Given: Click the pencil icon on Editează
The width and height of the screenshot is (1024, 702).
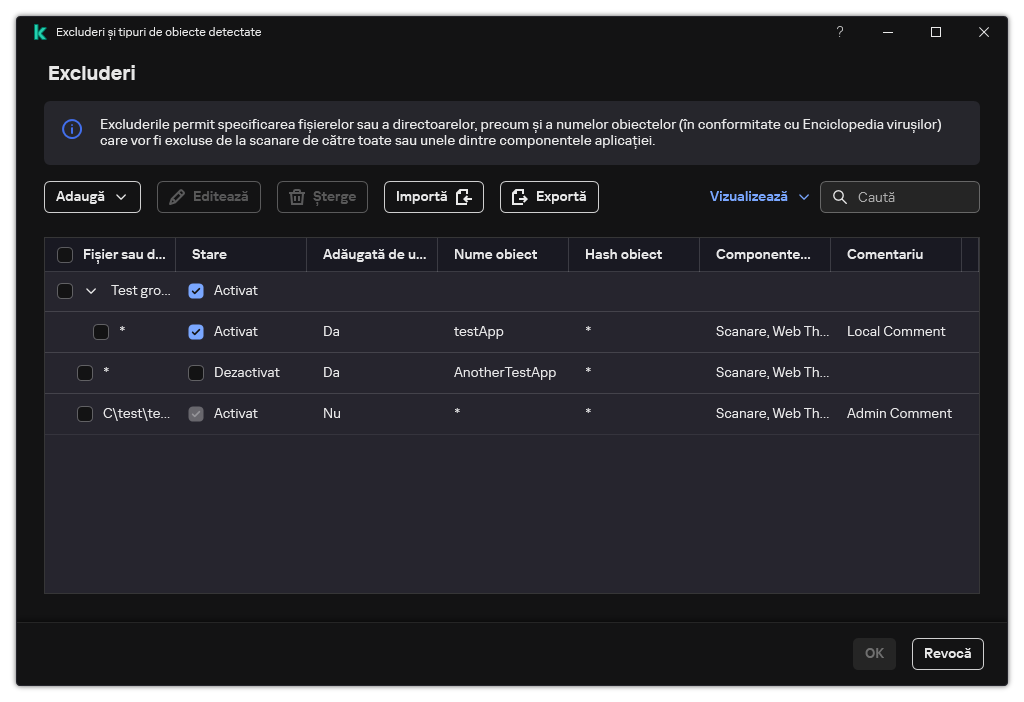Looking at the screenshot, I should tap(177, 197).
